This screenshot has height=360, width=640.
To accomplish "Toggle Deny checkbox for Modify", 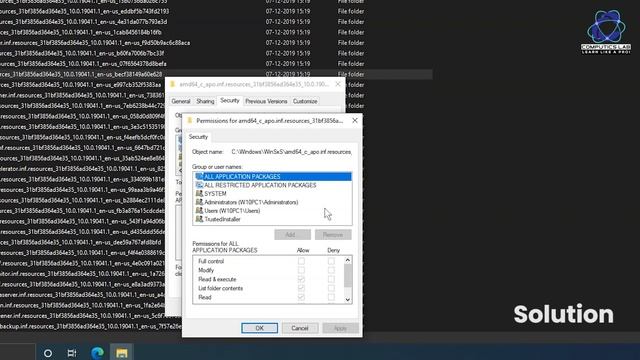I will tap(331, 270).
